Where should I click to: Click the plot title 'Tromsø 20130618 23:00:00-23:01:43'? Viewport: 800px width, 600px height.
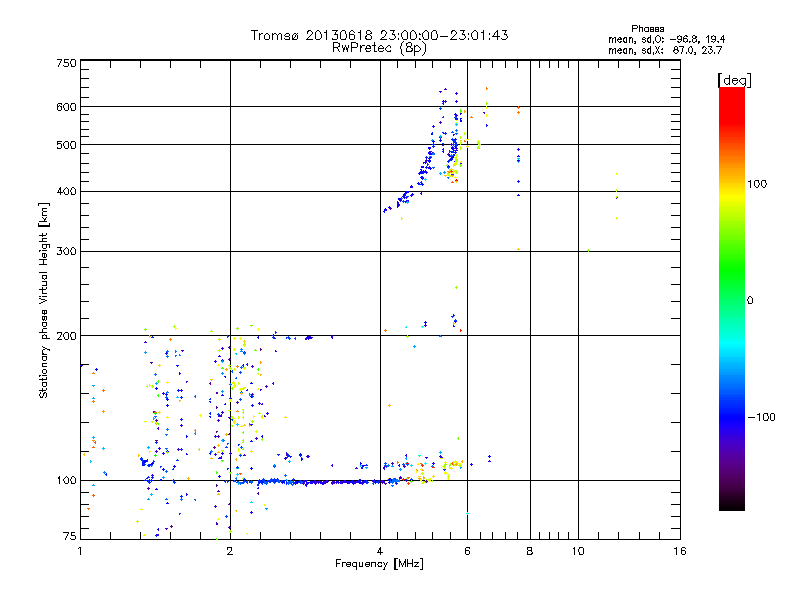click(379, 35)
